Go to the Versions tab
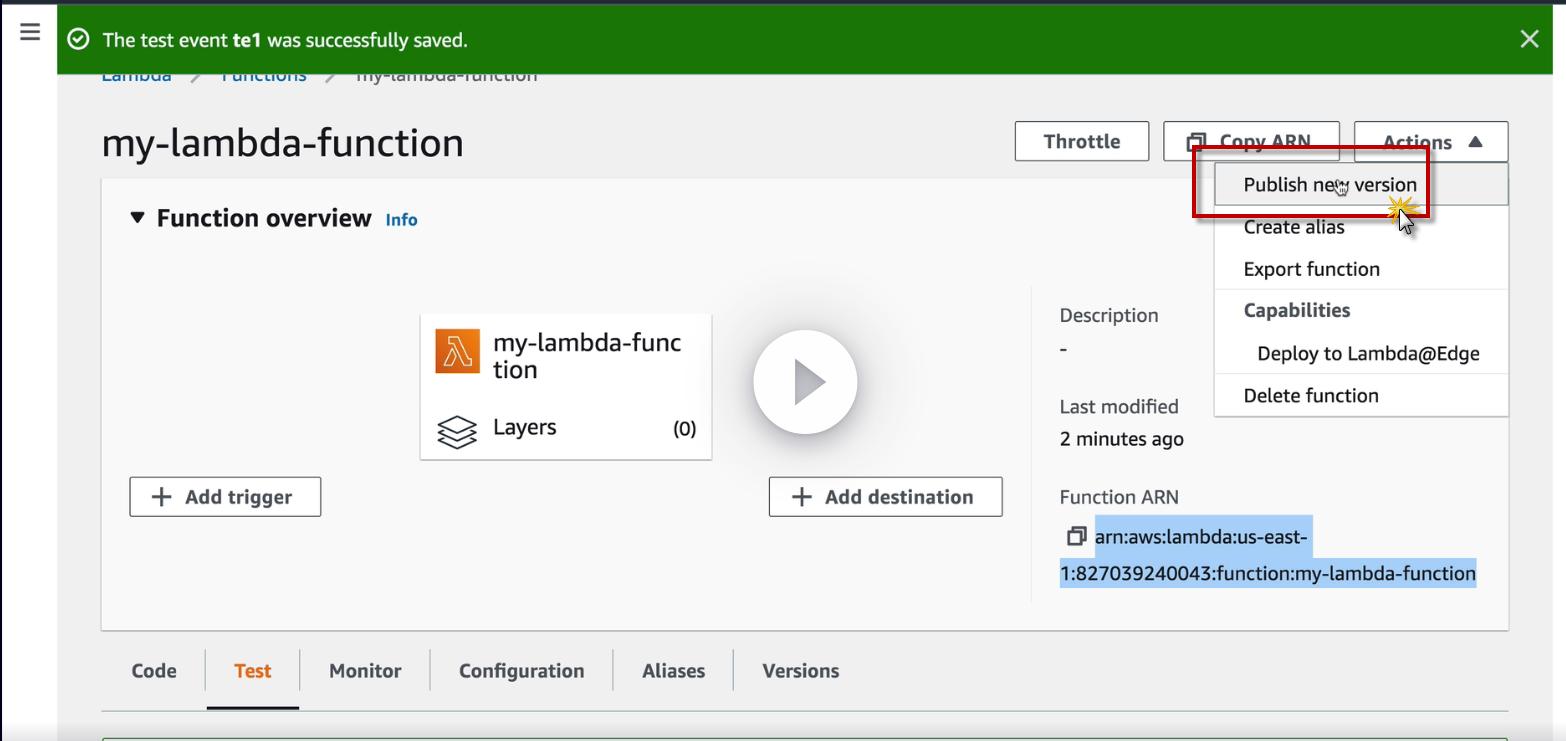The width and height of the screenshot is (1566, 741). coord(800,671)
